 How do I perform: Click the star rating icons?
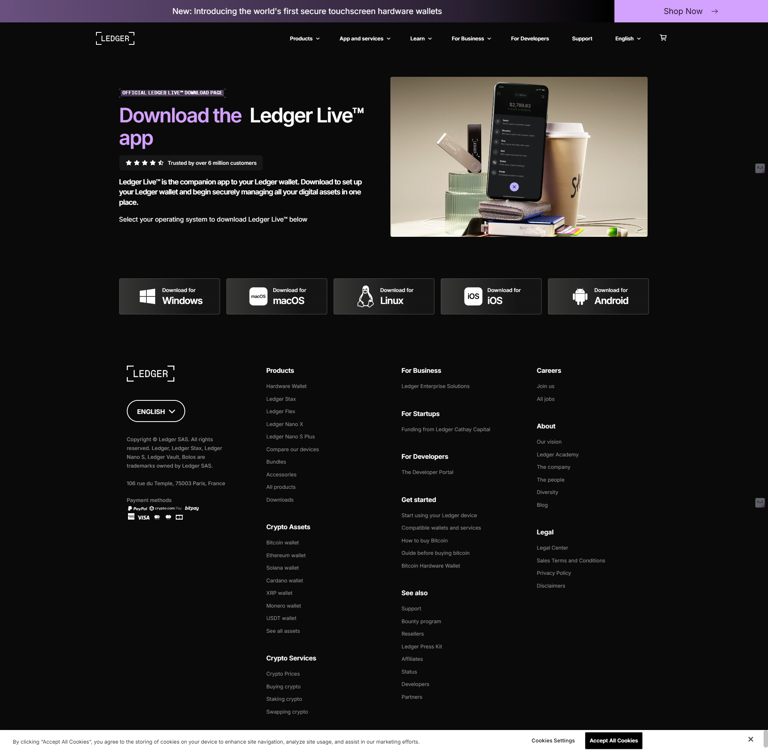tap(144, 163)
